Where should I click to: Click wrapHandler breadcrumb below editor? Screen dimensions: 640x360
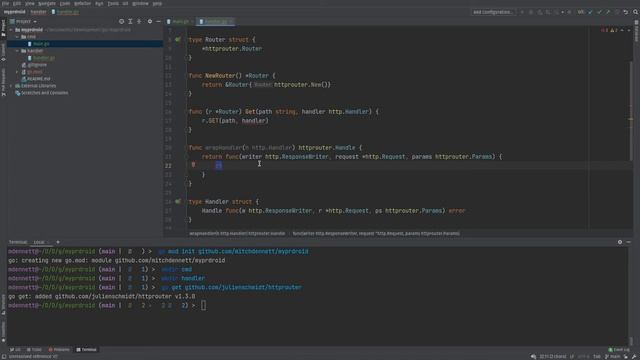pos(237,233)
